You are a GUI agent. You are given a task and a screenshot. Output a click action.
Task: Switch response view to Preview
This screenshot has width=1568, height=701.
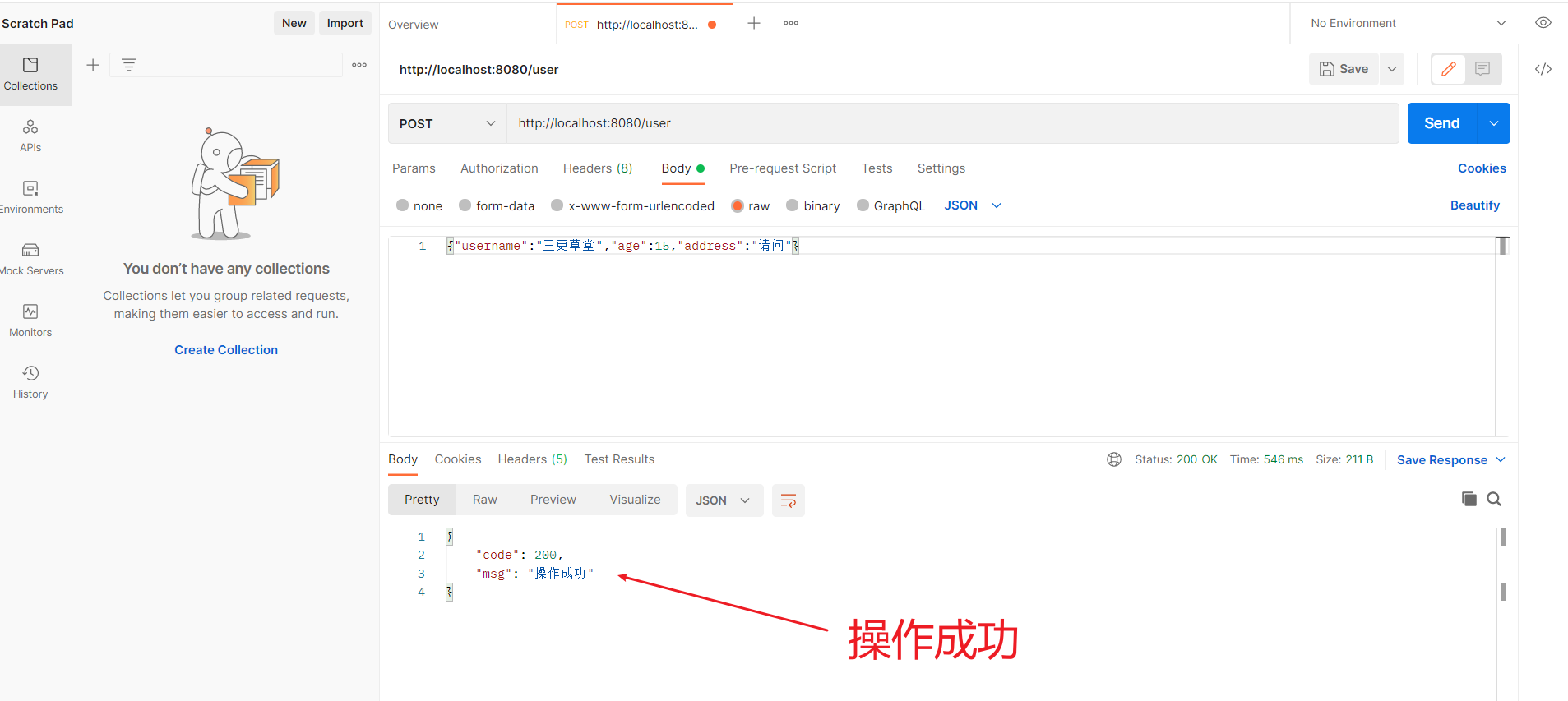(x=553, y=500)
